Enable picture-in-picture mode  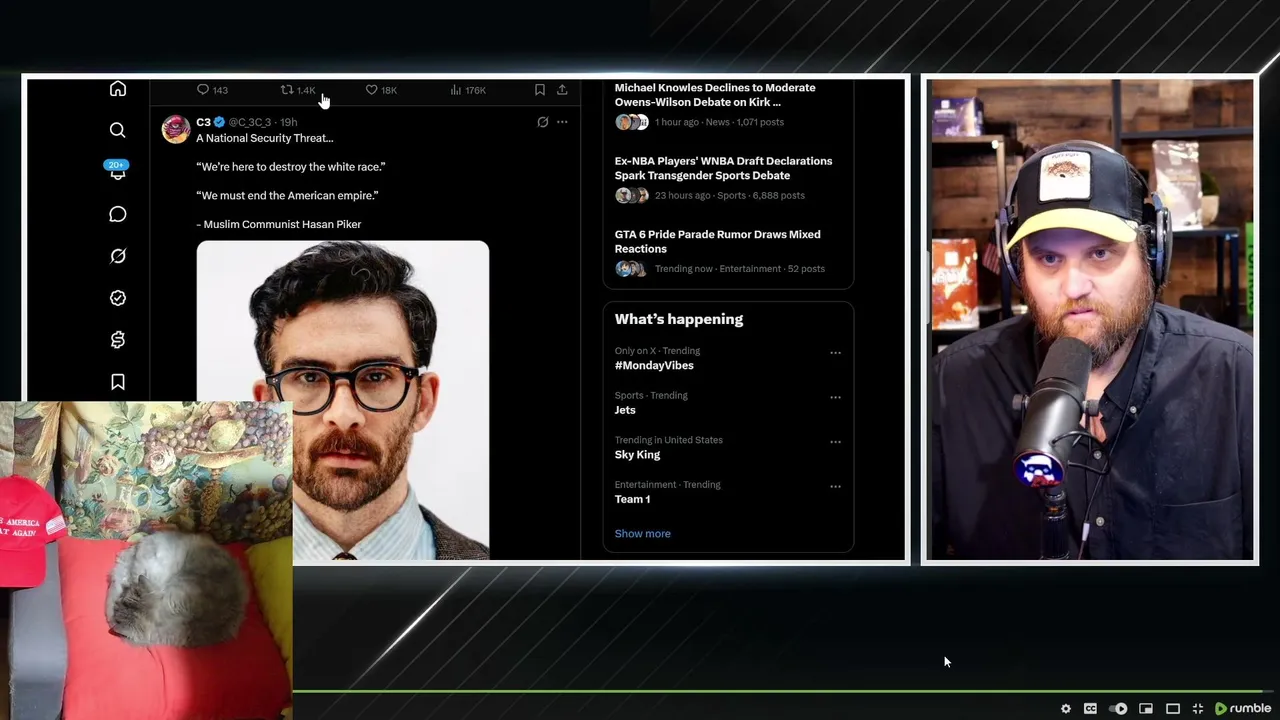point(1146,709)
